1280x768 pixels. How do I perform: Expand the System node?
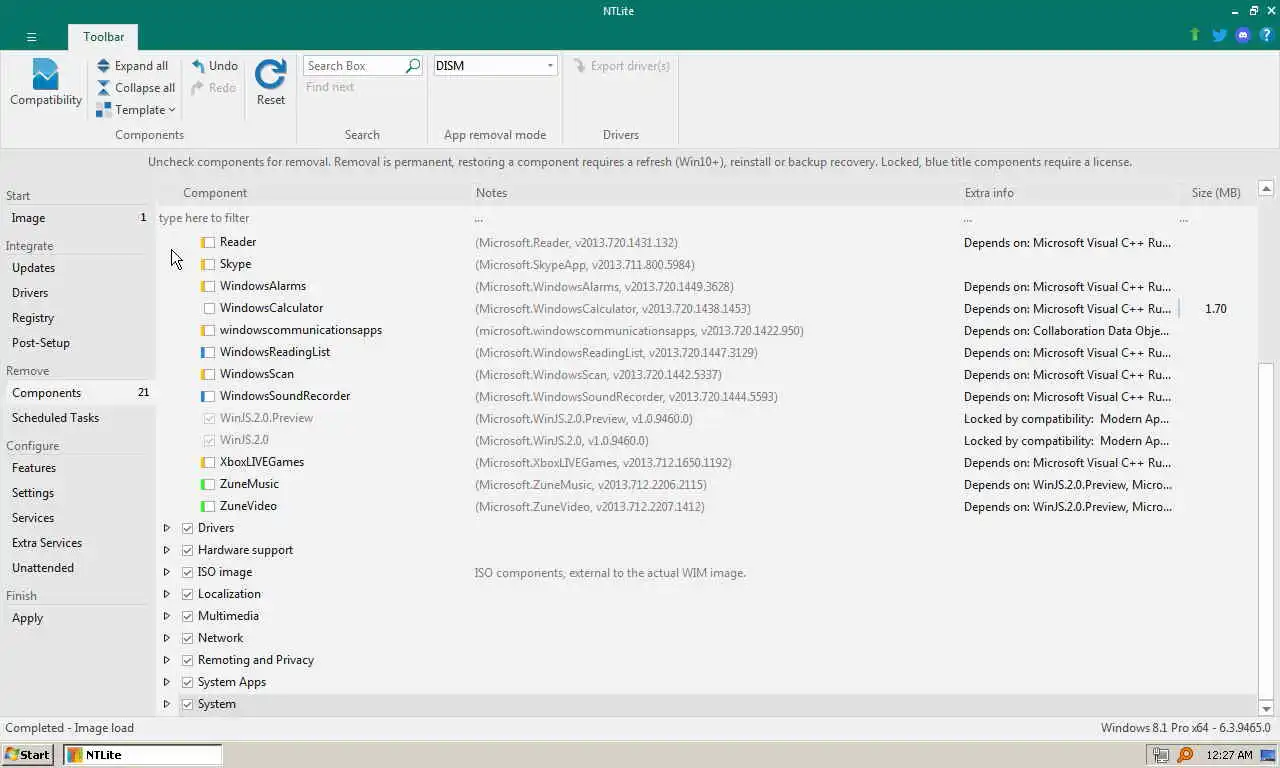167,704
